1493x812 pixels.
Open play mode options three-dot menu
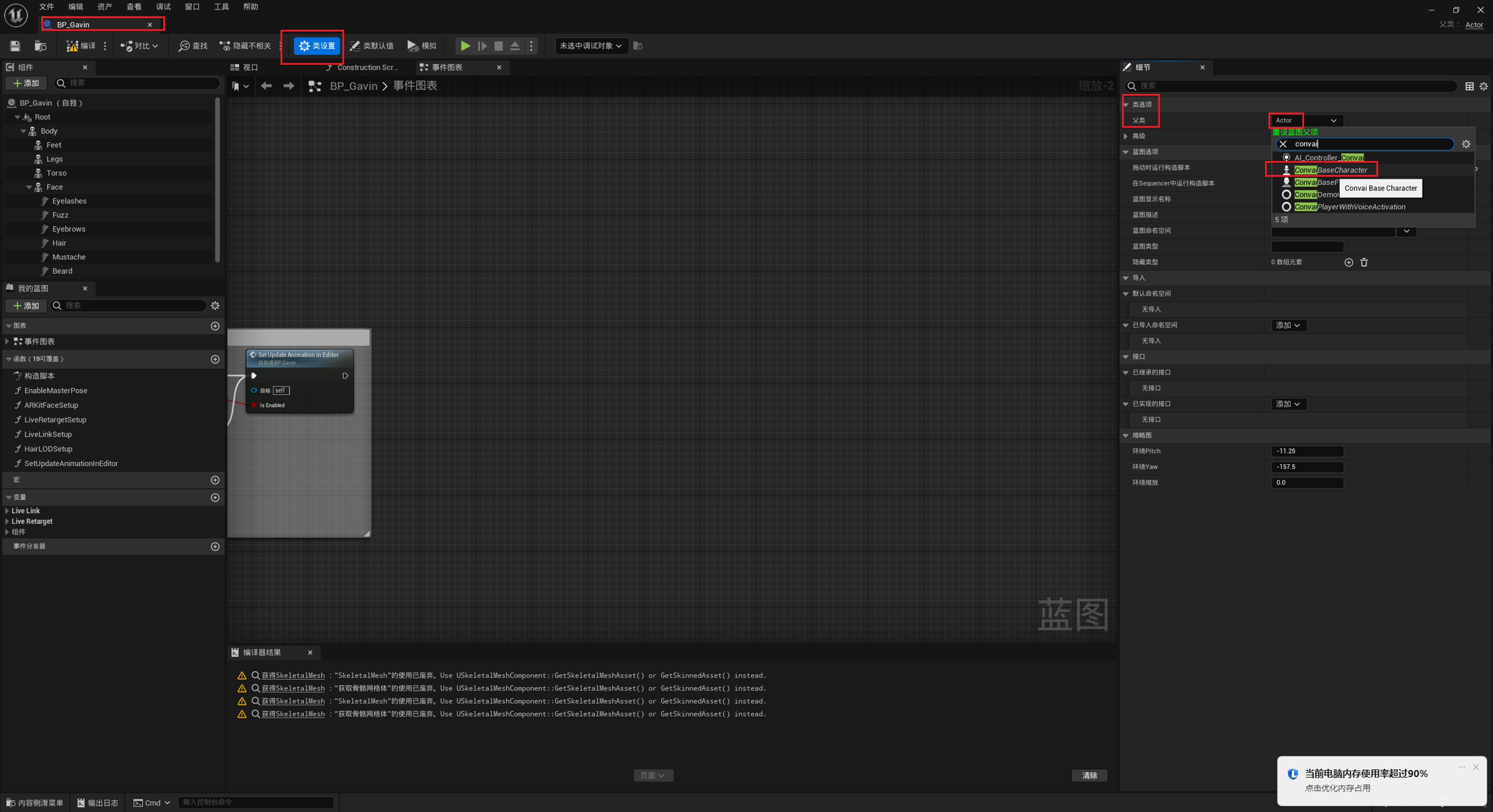tap(531, 46)
